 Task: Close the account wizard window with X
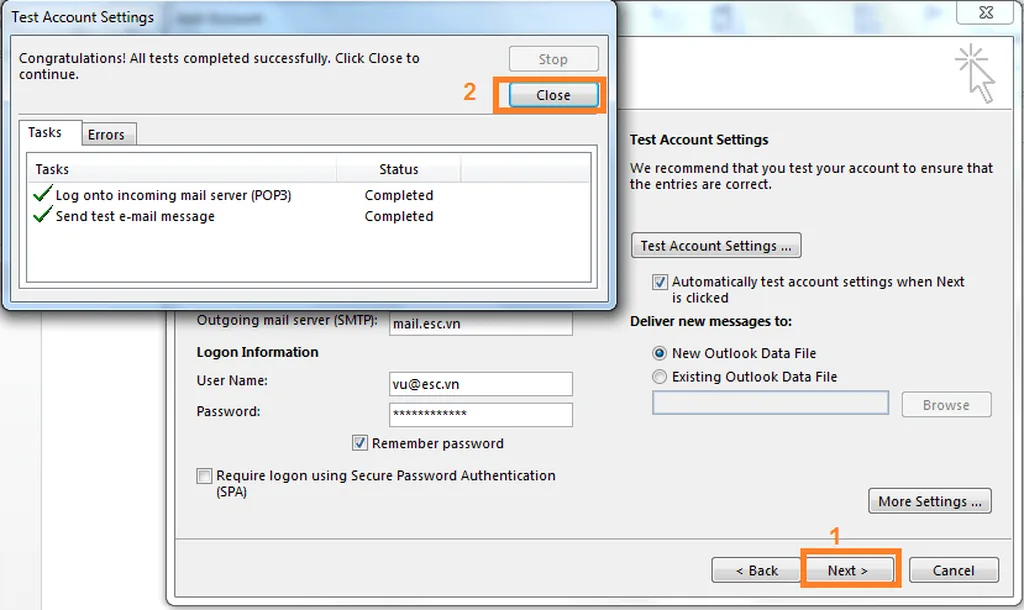point(985,12)
